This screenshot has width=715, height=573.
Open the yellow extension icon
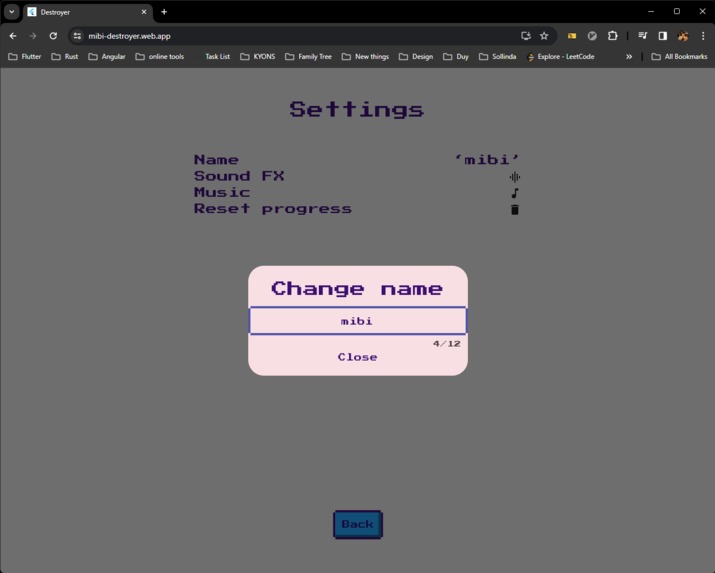572,36
